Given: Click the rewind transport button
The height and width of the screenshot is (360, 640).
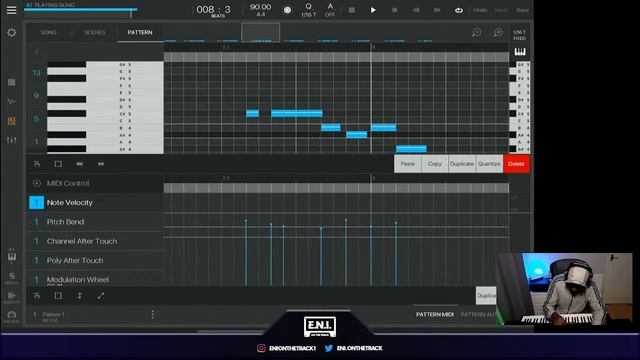Looking at the screenshot, I should point(416,10).
